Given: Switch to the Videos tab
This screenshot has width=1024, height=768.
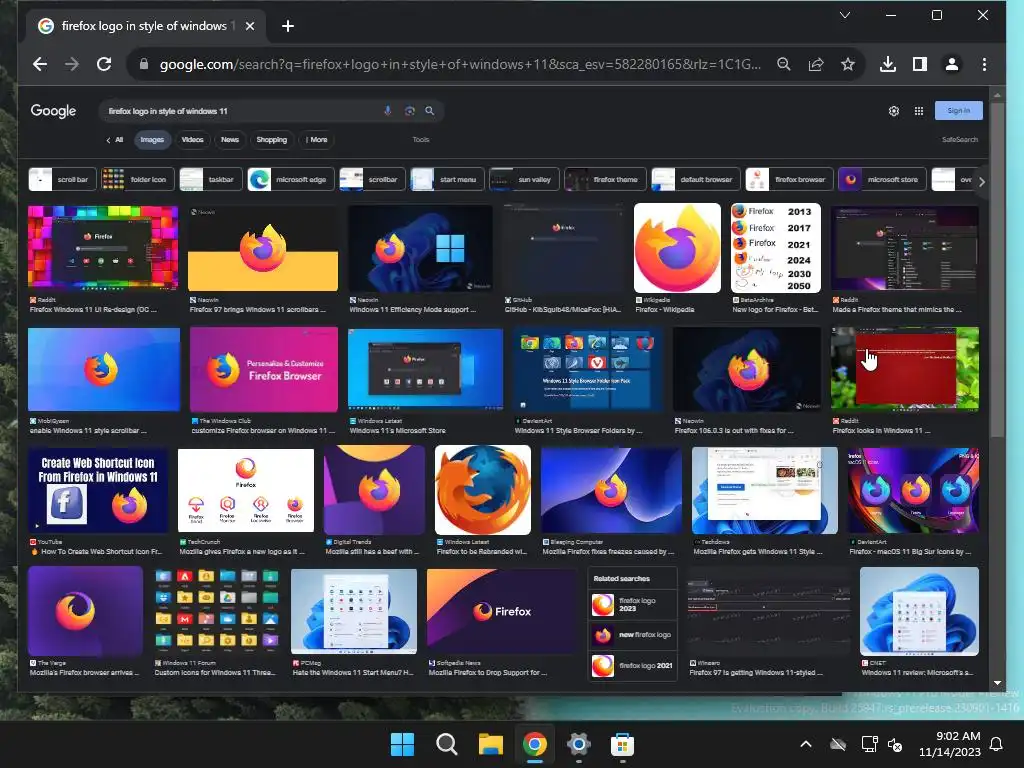Looking at the screenshot, I should pos(192,140).
